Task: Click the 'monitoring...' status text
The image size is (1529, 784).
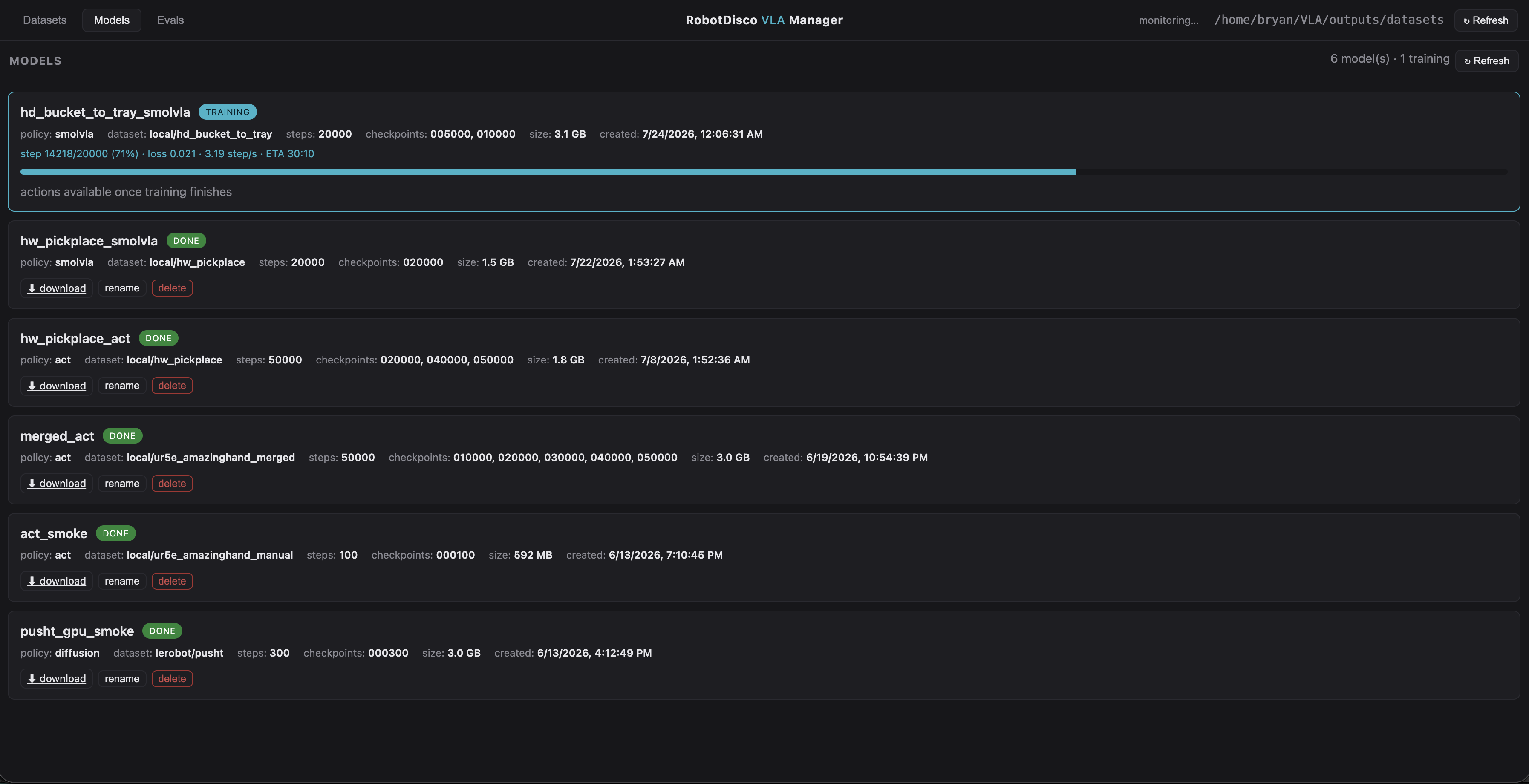Action: 1168,20
